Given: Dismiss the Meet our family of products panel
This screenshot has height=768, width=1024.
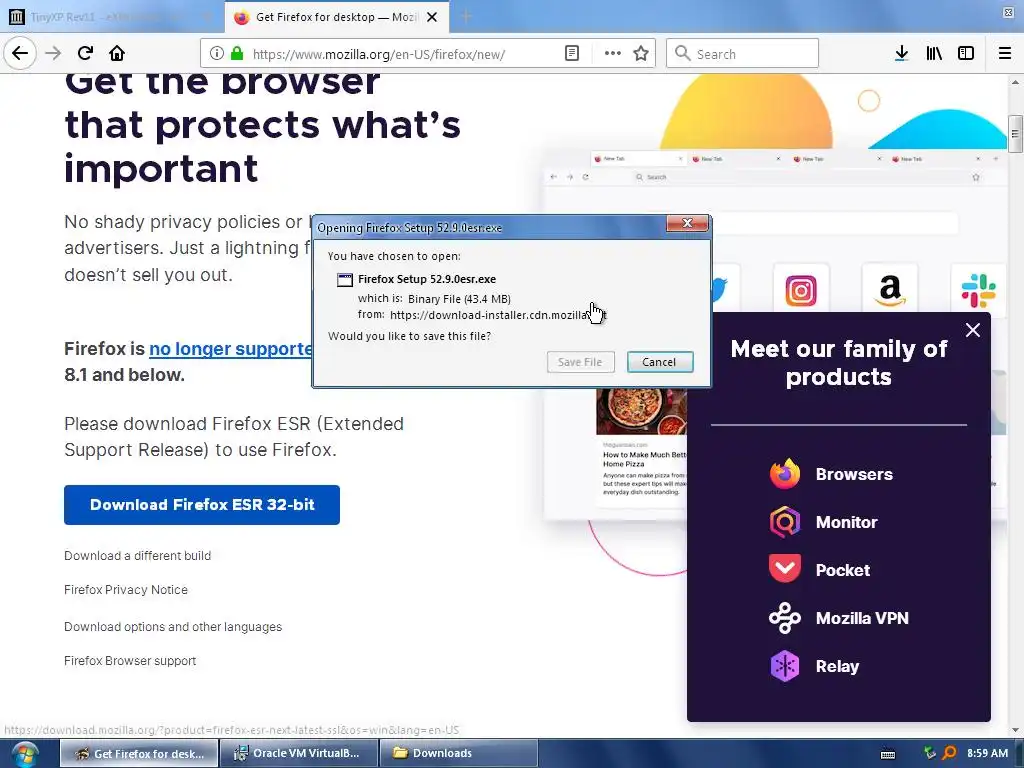Looking at the screenshot, I should click(972, 330).
